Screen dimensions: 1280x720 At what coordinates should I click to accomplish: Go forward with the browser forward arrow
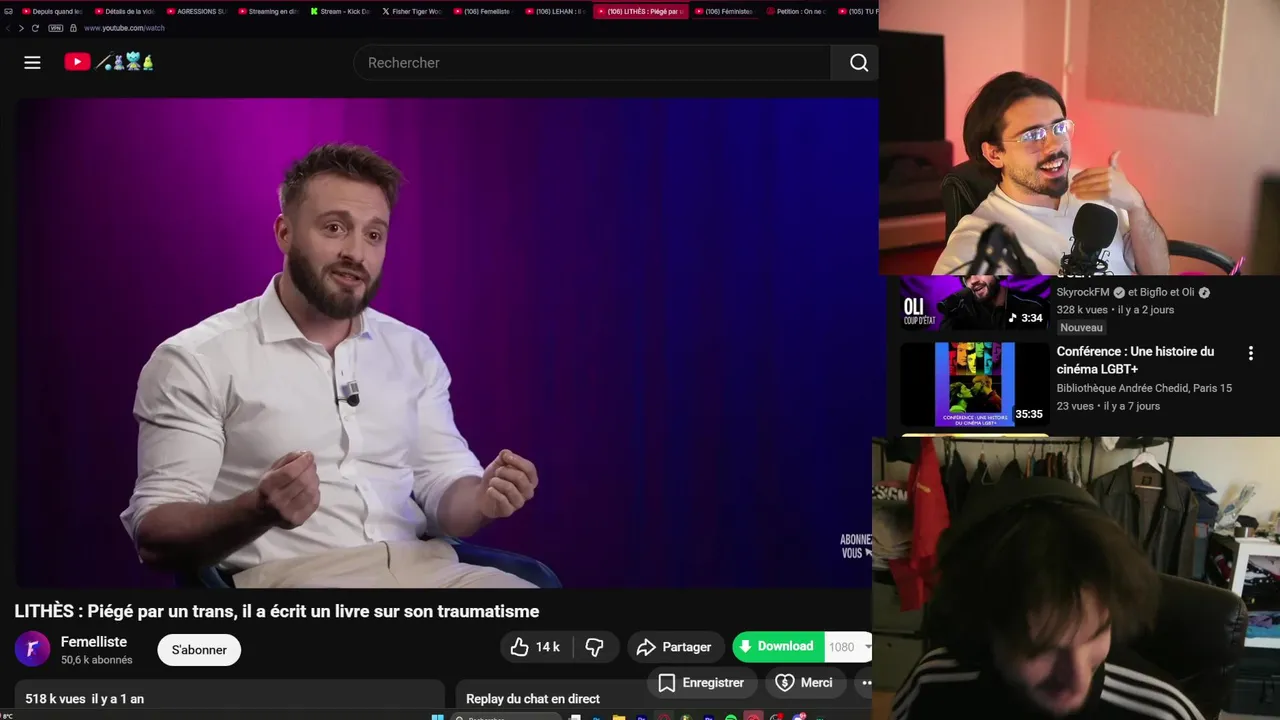click(x=21, y=28)
